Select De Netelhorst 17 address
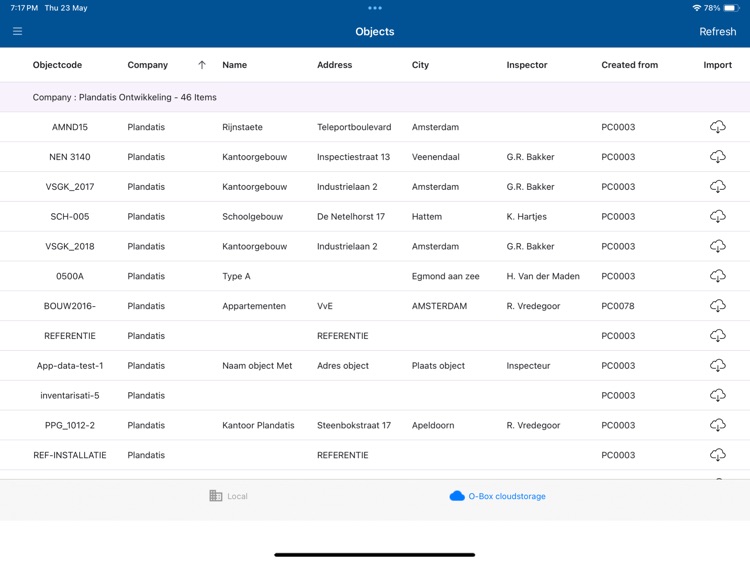The width and height of the screenshot is (750, 562). point(351,216)
